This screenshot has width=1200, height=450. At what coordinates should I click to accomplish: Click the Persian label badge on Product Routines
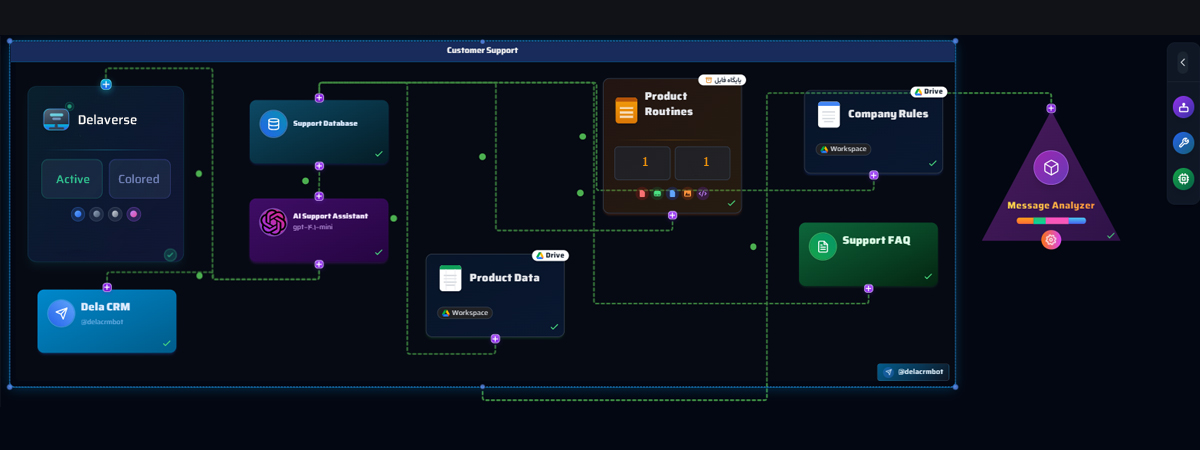[x=721, y=80]
